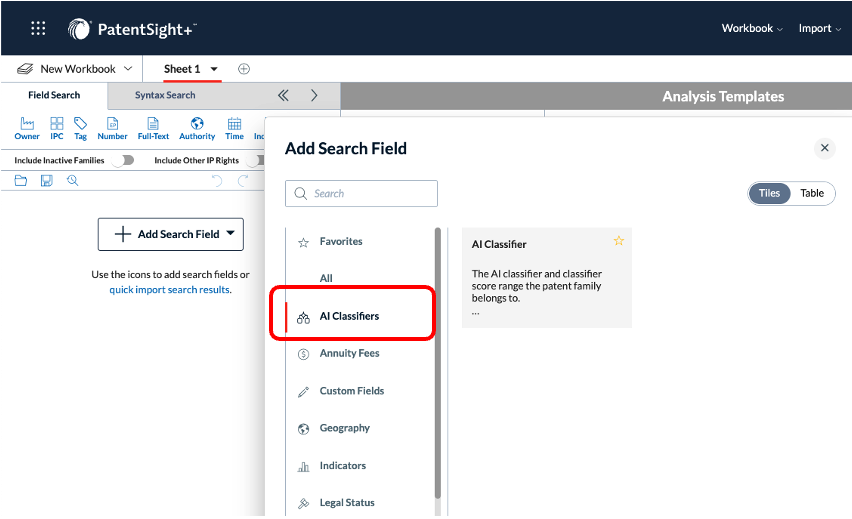Click the save disk icon
This screenshot has width=852, height=519.
pyautogui.click(x=47, y=180)
